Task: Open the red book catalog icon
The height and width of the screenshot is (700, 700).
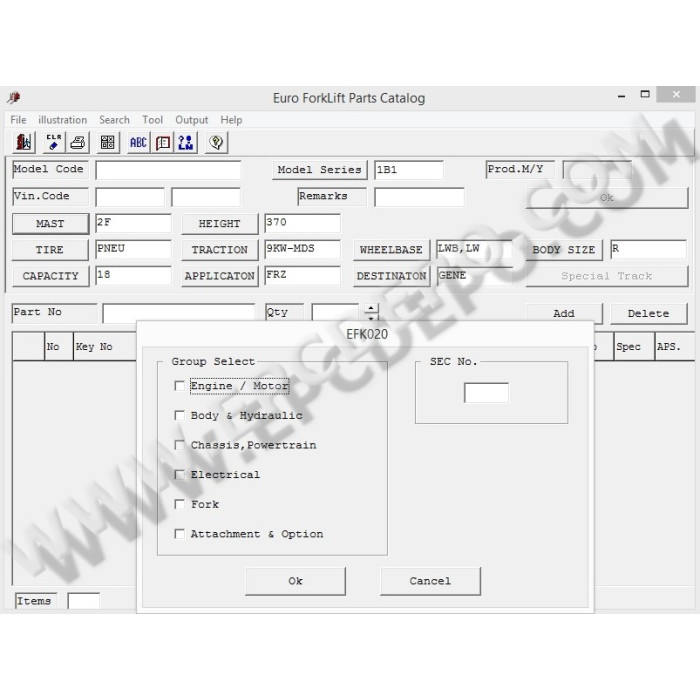Action: click(x=163, y=143)
